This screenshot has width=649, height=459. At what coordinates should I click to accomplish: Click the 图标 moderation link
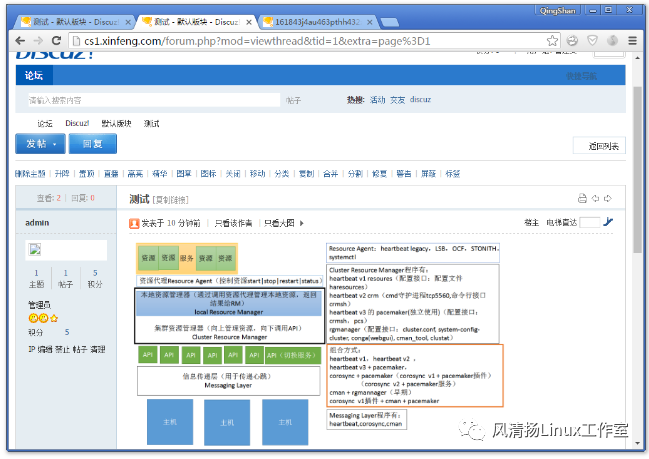pos(208,174)
